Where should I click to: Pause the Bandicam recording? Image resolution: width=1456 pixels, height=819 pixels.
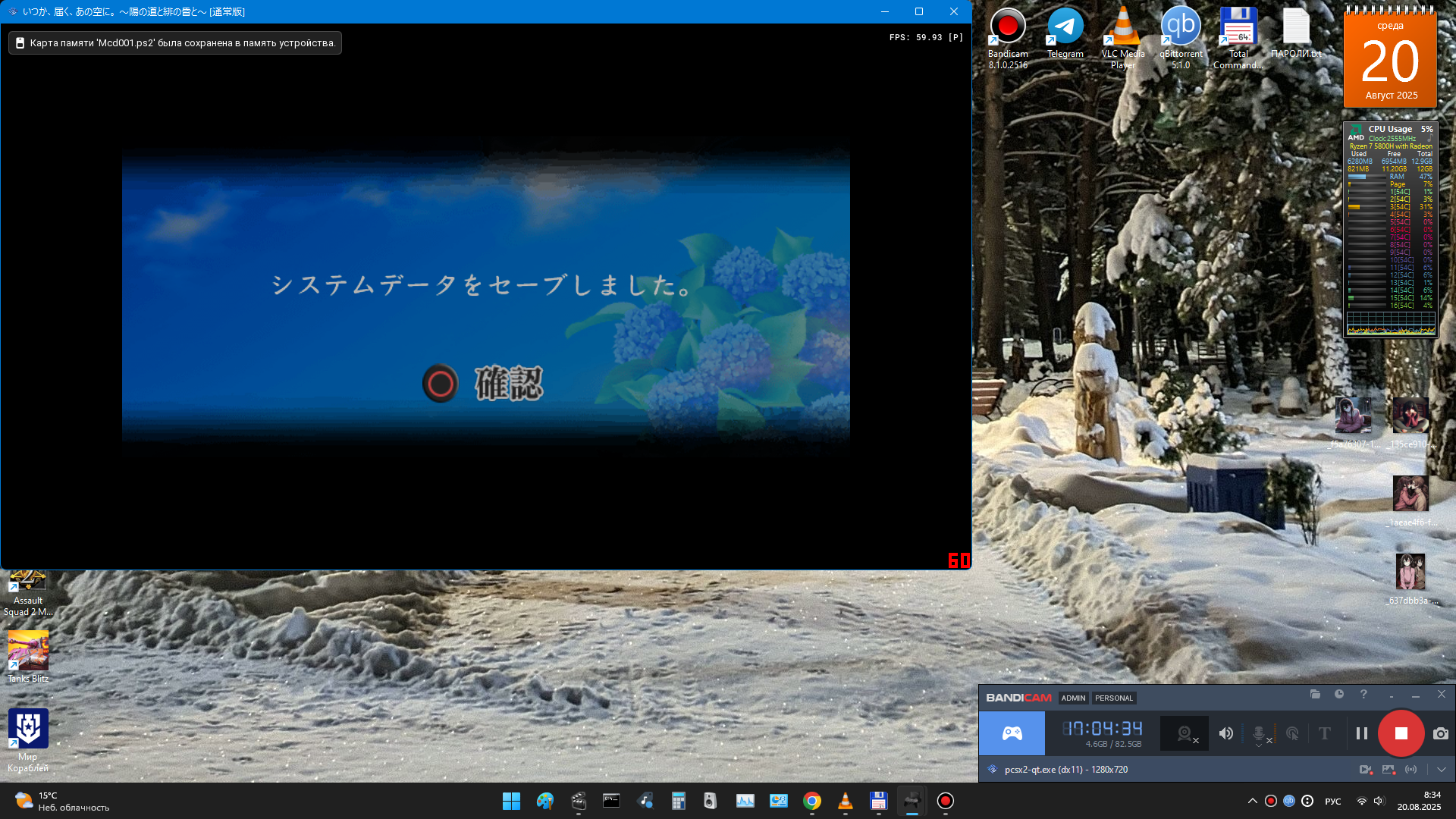1362,733
